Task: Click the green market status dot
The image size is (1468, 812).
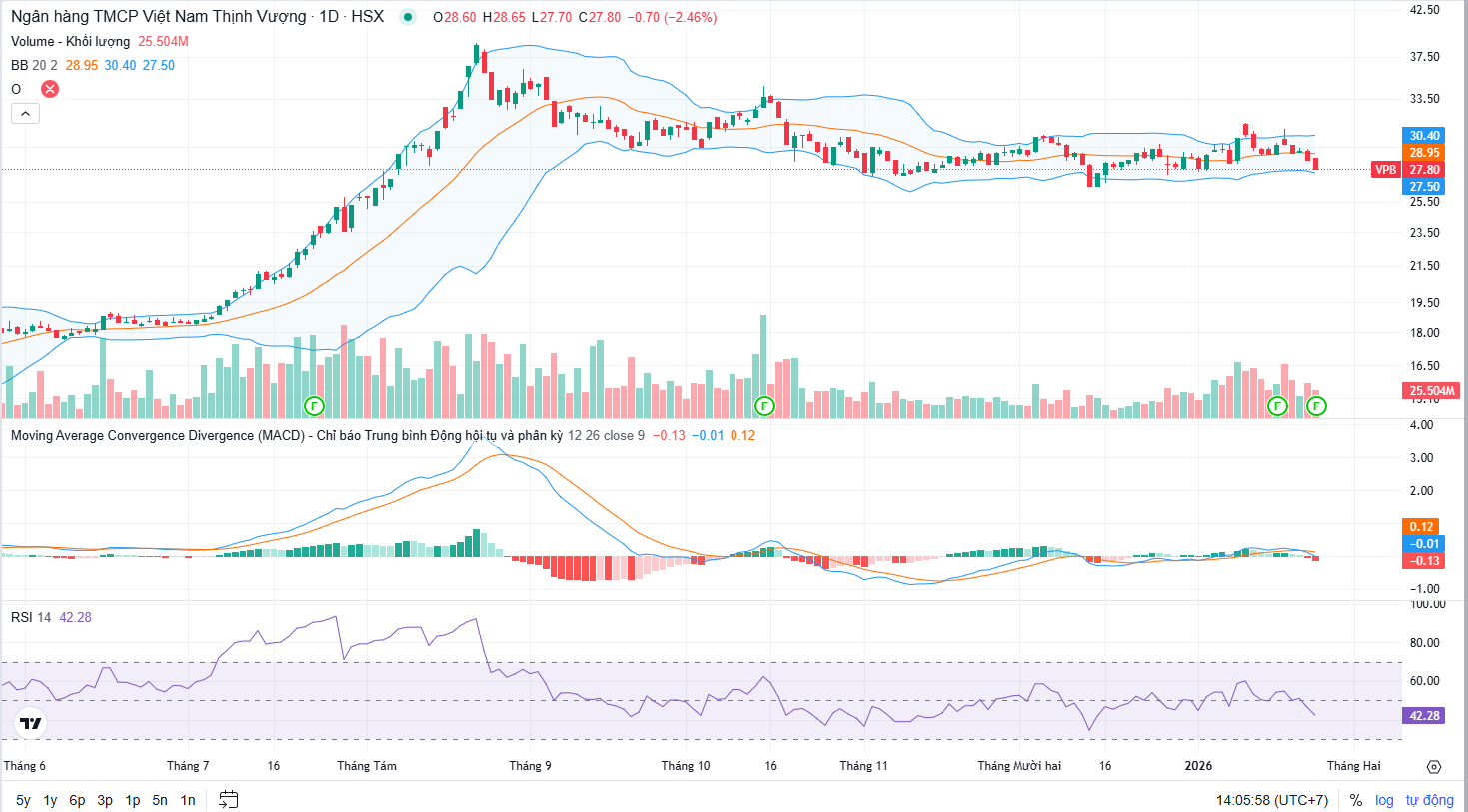Action: tap(407, 17)
